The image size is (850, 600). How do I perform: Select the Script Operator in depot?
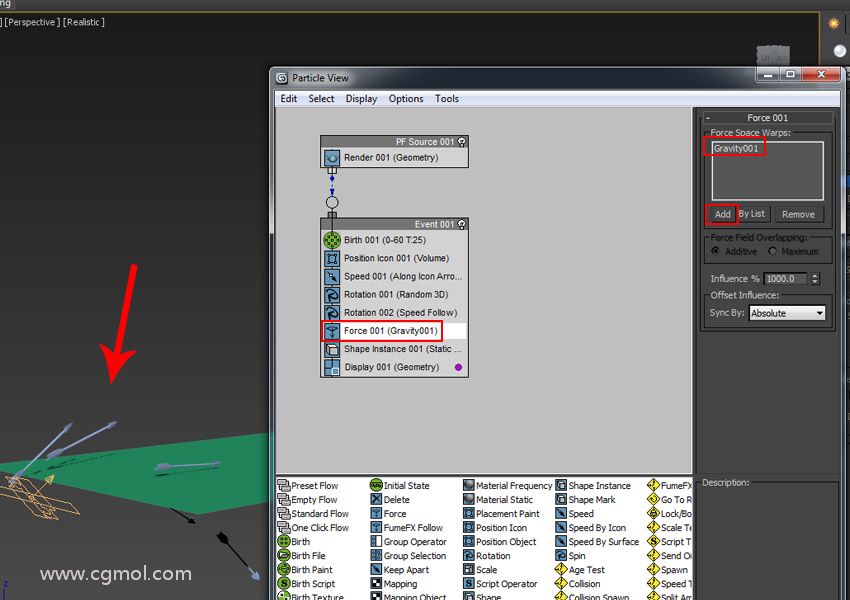[500, 584]
